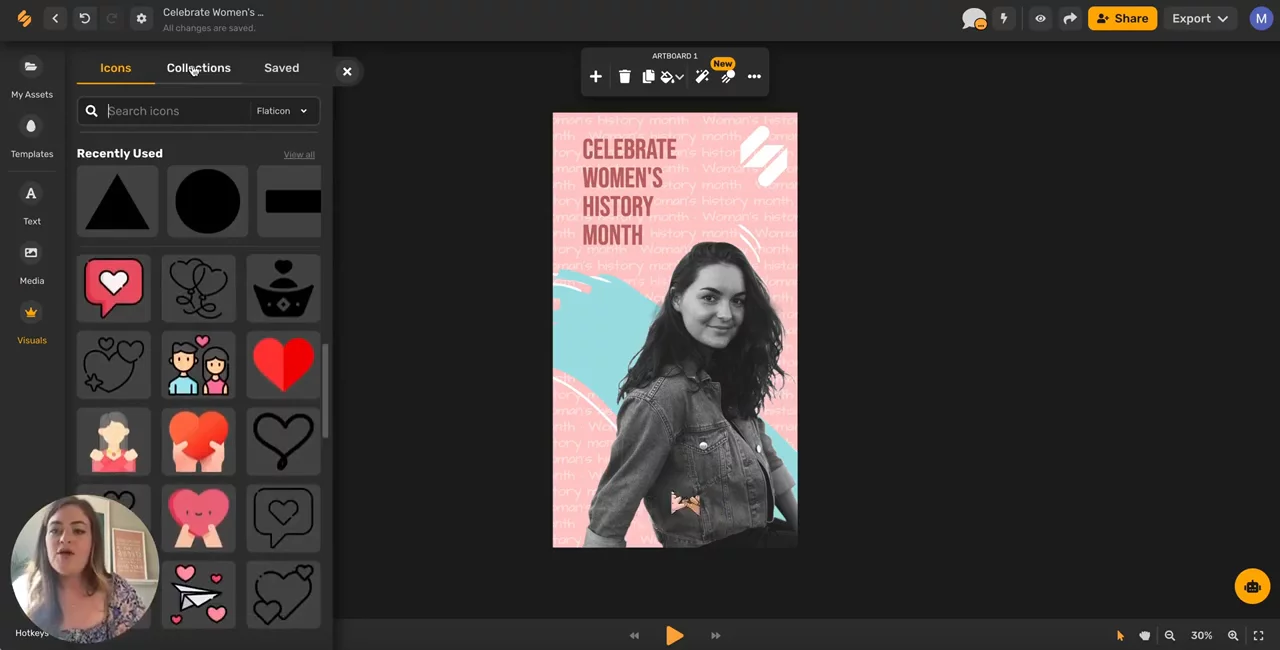Open the Templates sidebar panel
This screenshot has height=650, width=1280.
(x=31, y=137)
